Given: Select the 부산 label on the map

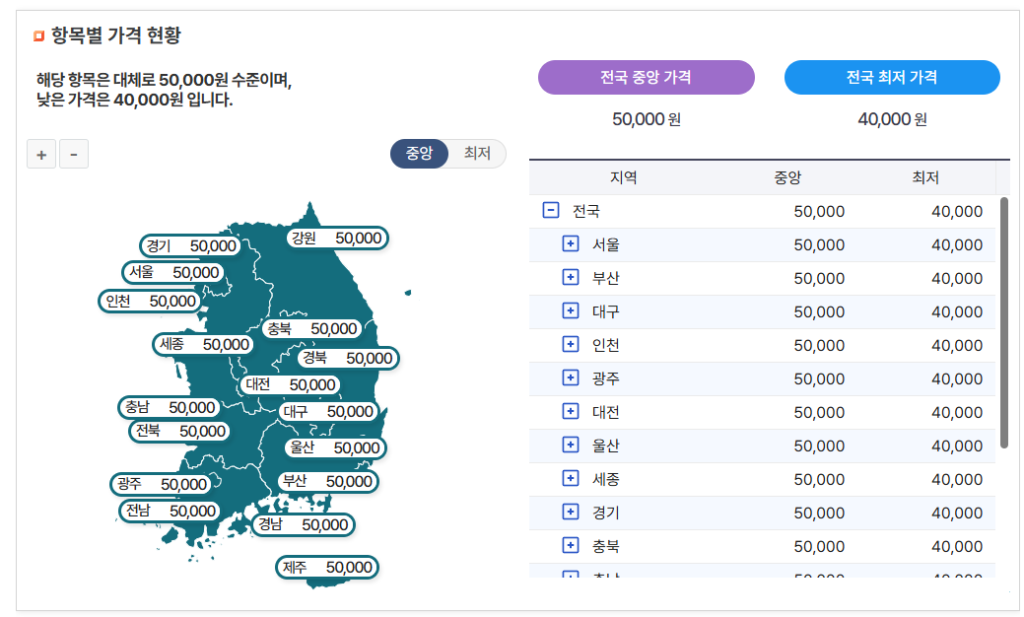Looking at the screenshot, I should 328,482.
